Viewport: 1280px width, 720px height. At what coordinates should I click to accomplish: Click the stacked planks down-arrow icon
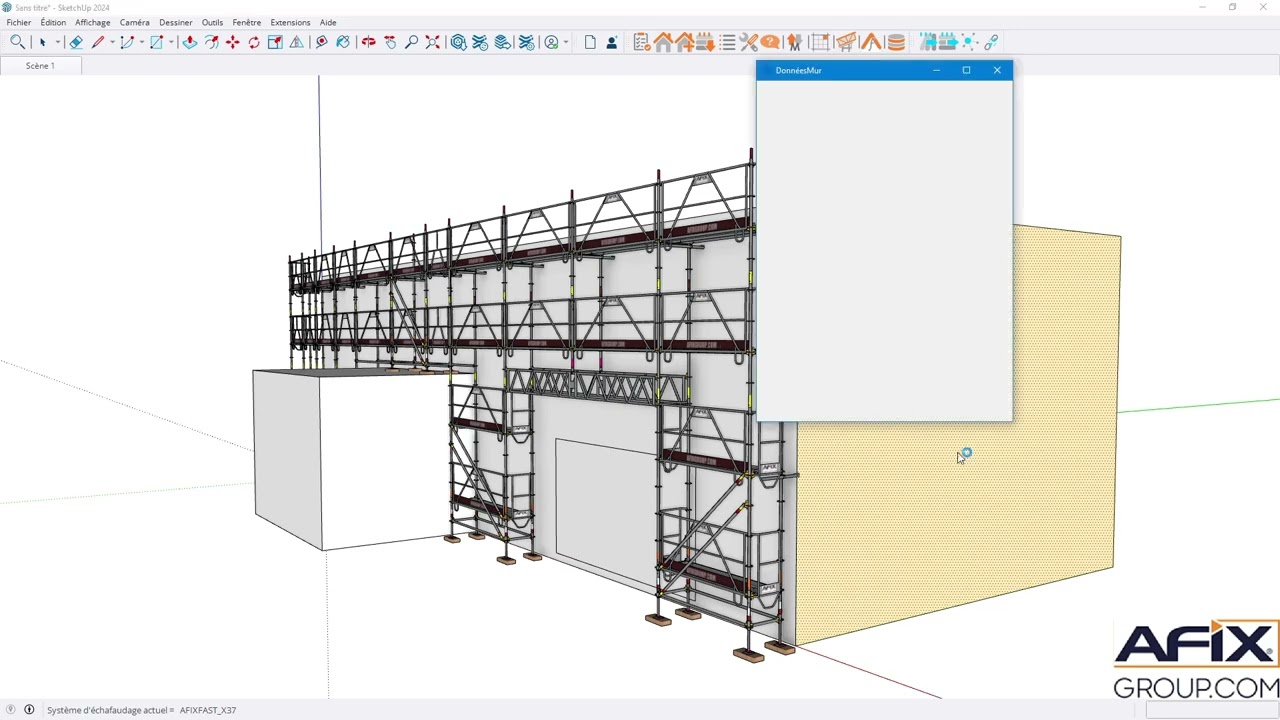(x=705, y=42)
